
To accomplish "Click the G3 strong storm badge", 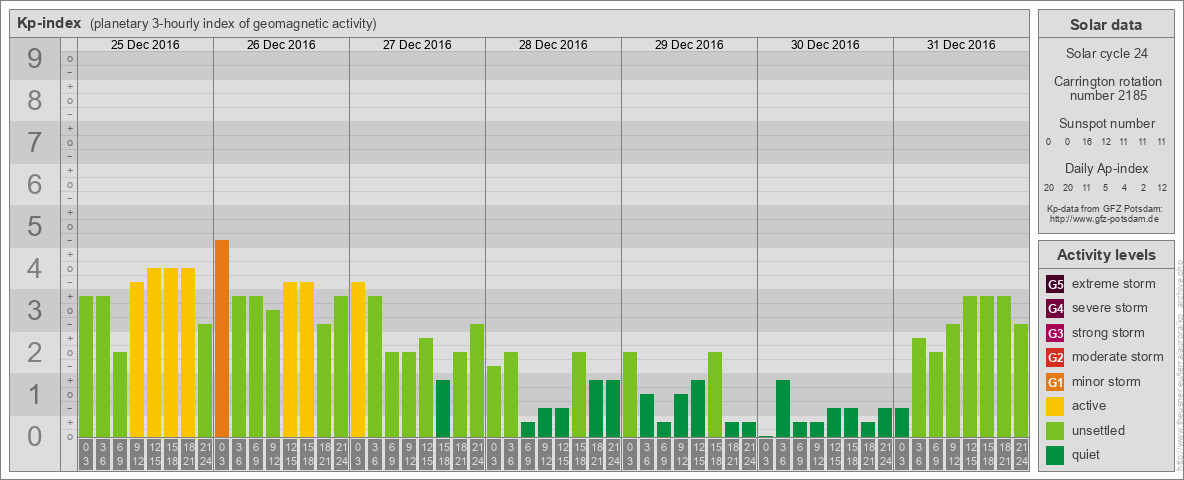I will click(1055, 333).
